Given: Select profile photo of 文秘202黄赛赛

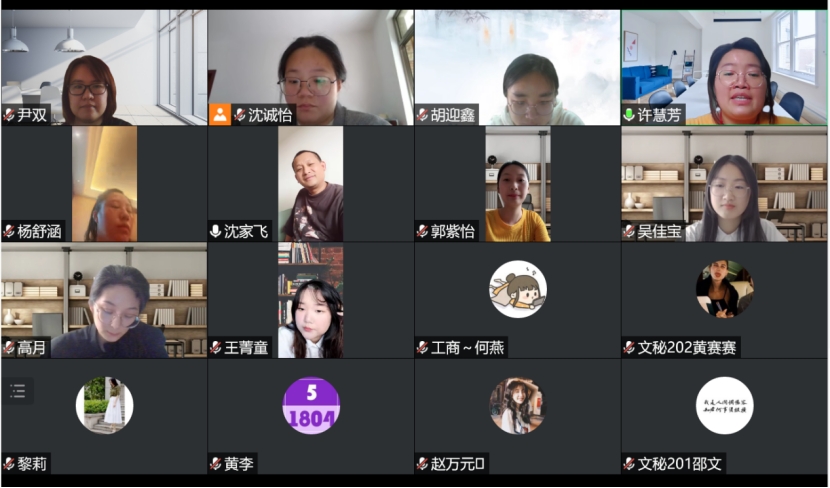Looking at the screenshot, I should click(x=725, y=290).
